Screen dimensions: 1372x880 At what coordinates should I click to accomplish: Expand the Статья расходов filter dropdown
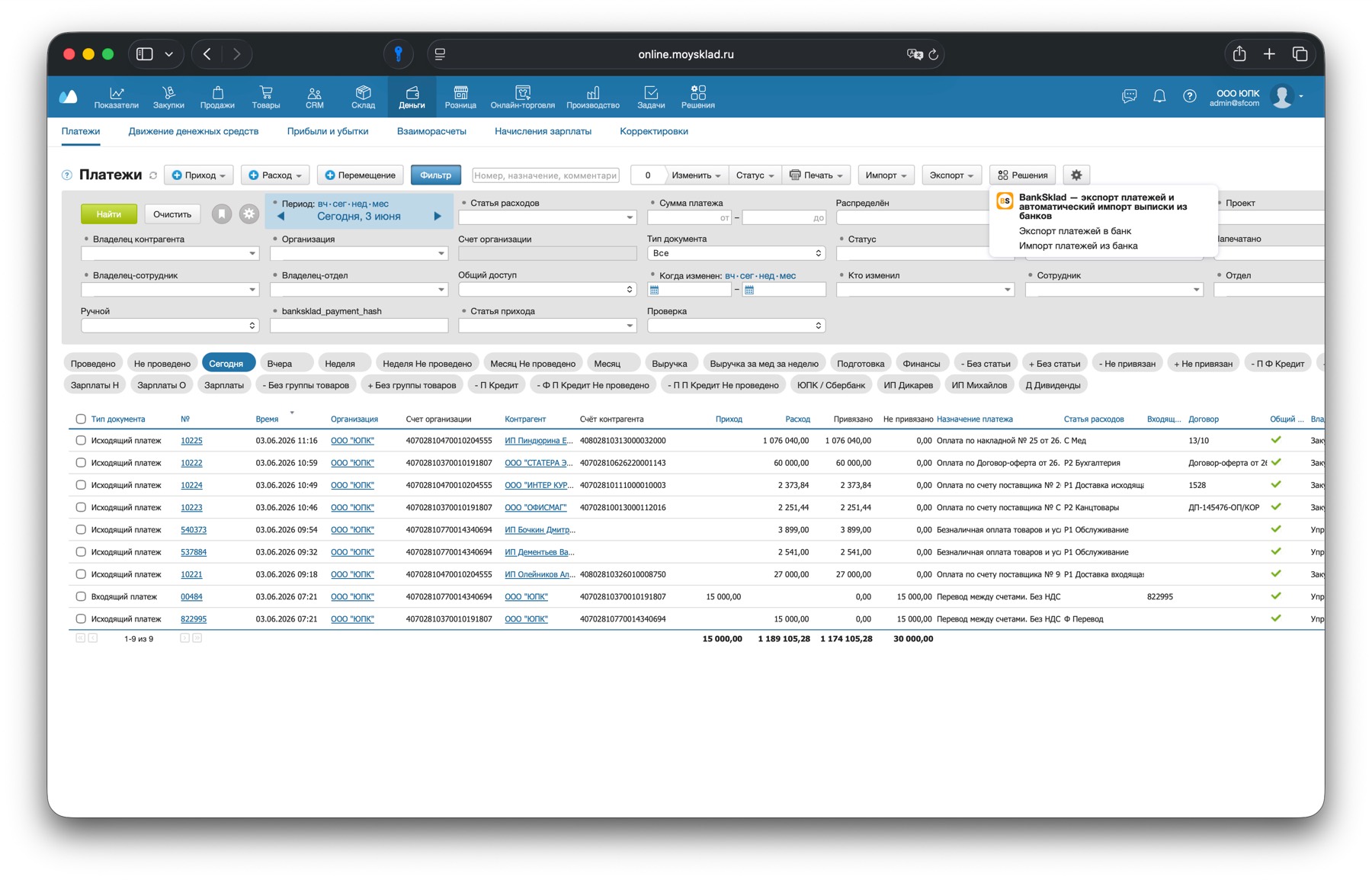[630, 217]
